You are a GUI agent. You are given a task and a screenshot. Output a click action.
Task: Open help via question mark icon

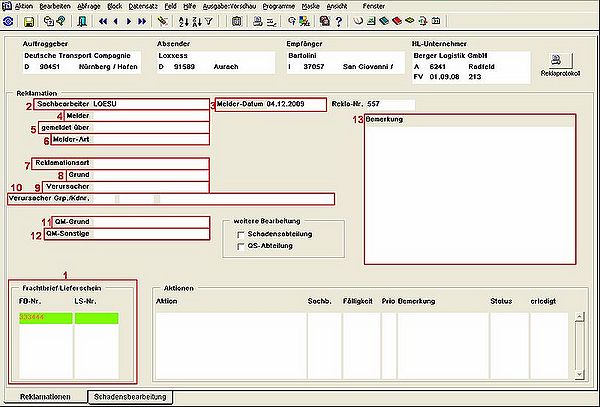pos(339,21)
